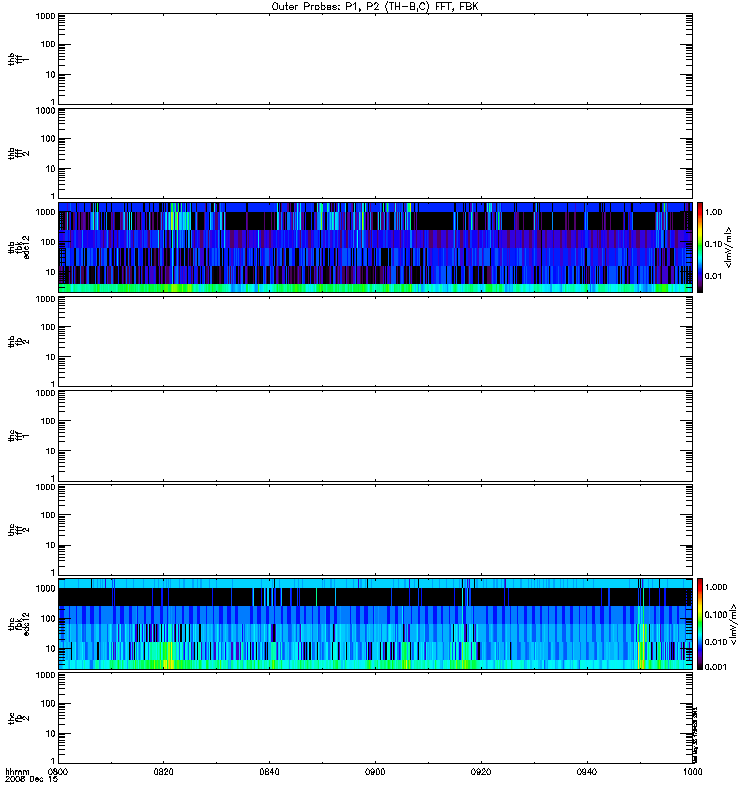Screen dimensions: 750x800
Task: Click the thc fbk edc12 color scale bar
Action: click(700, 623)
